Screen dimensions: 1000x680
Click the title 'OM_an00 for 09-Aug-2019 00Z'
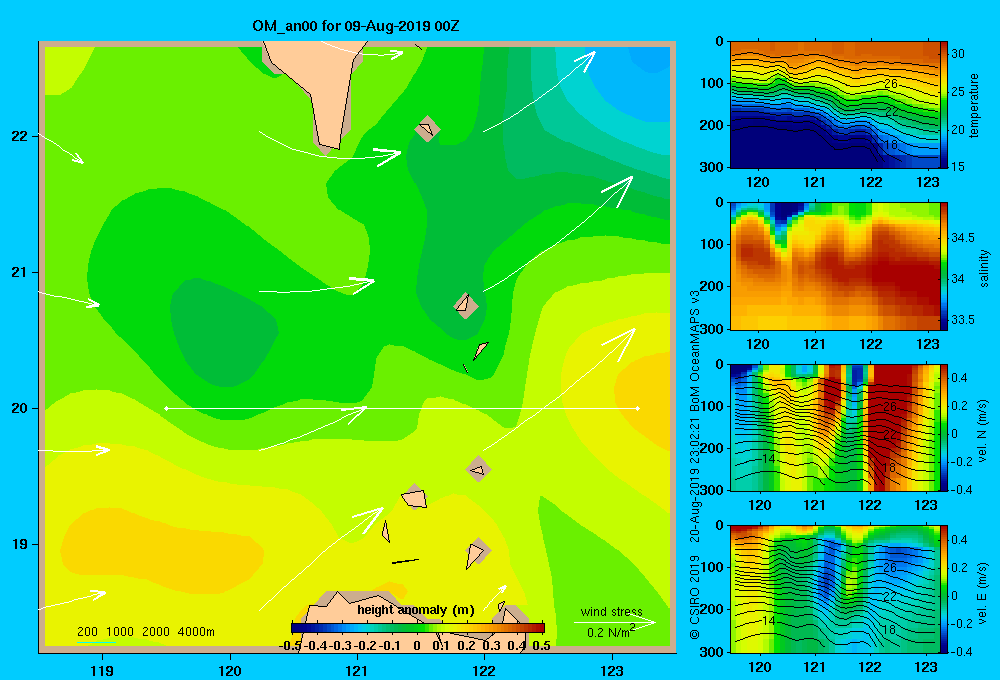click(356, 26)
